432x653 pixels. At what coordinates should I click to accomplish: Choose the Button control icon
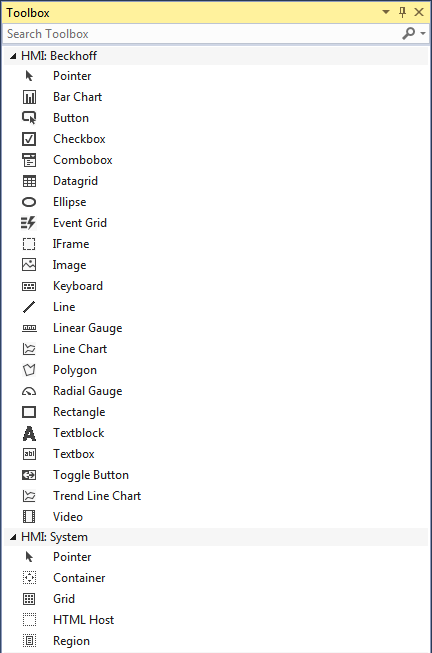pyautogui.click(x=29, y=118)
